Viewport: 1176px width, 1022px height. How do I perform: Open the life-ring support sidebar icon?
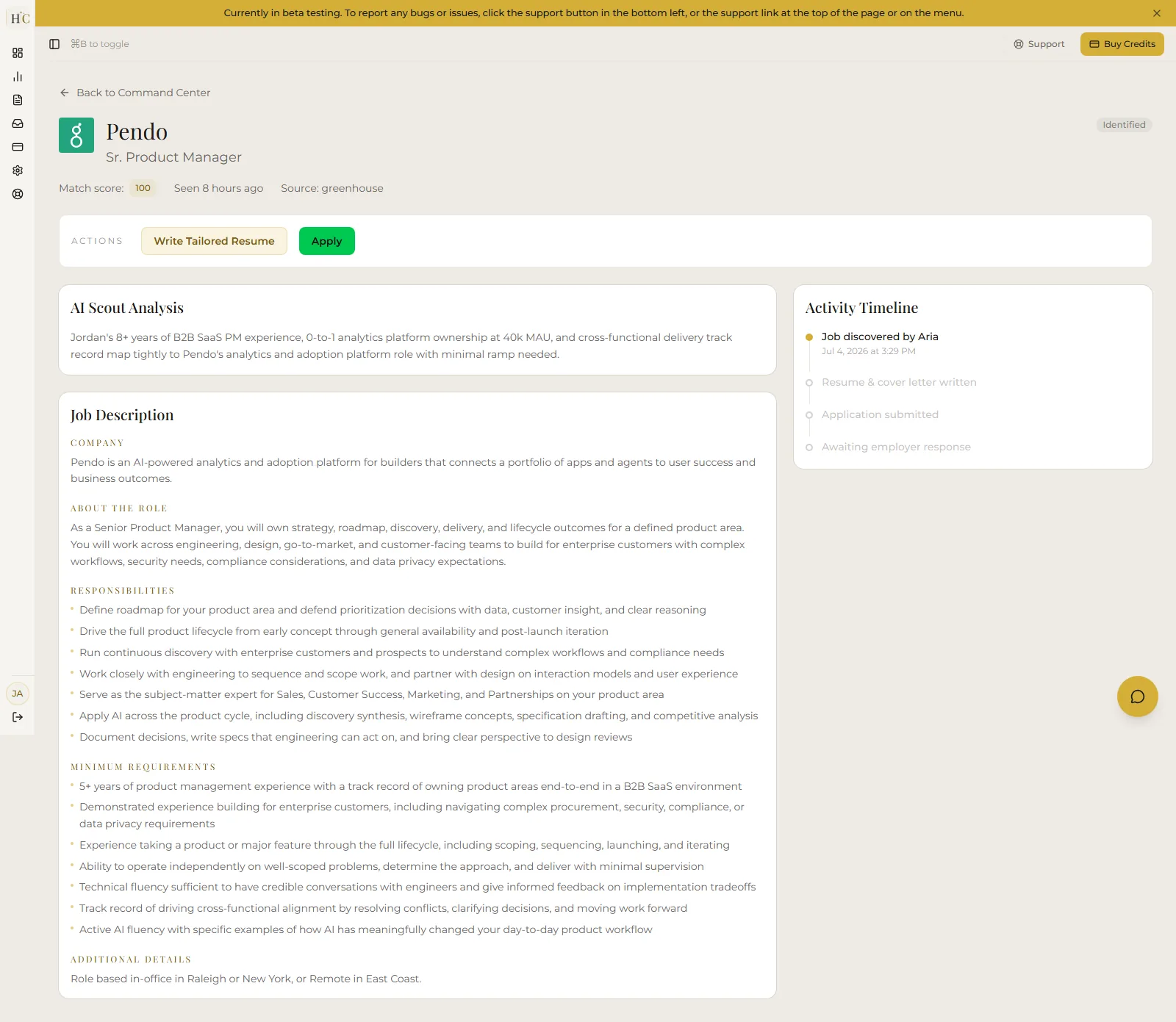coord(18,194)
